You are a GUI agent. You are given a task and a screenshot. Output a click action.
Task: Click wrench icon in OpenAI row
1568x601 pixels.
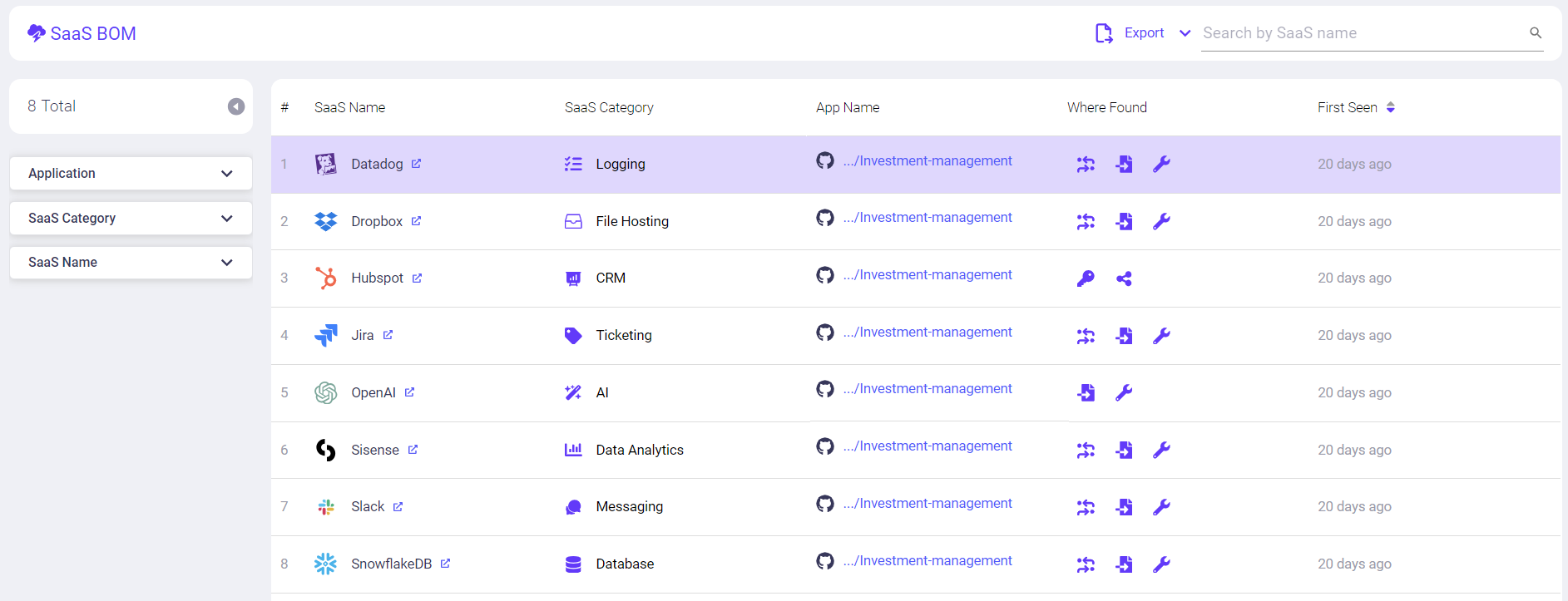[x=1124, y=392]
